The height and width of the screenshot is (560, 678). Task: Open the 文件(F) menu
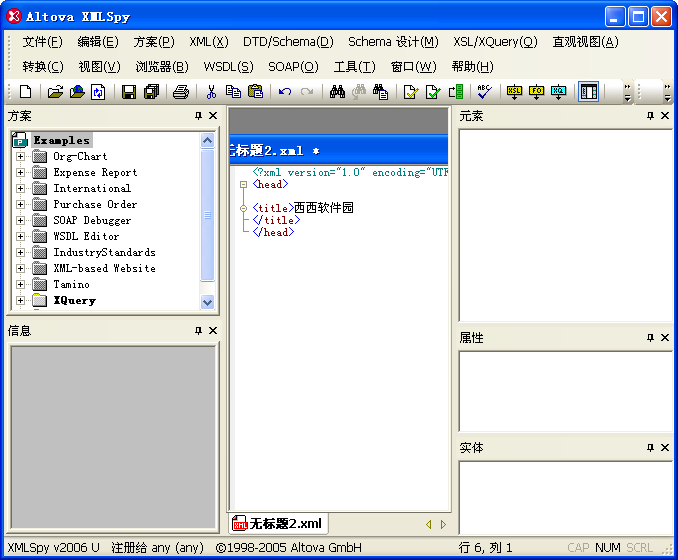click(x=42, y=42)
